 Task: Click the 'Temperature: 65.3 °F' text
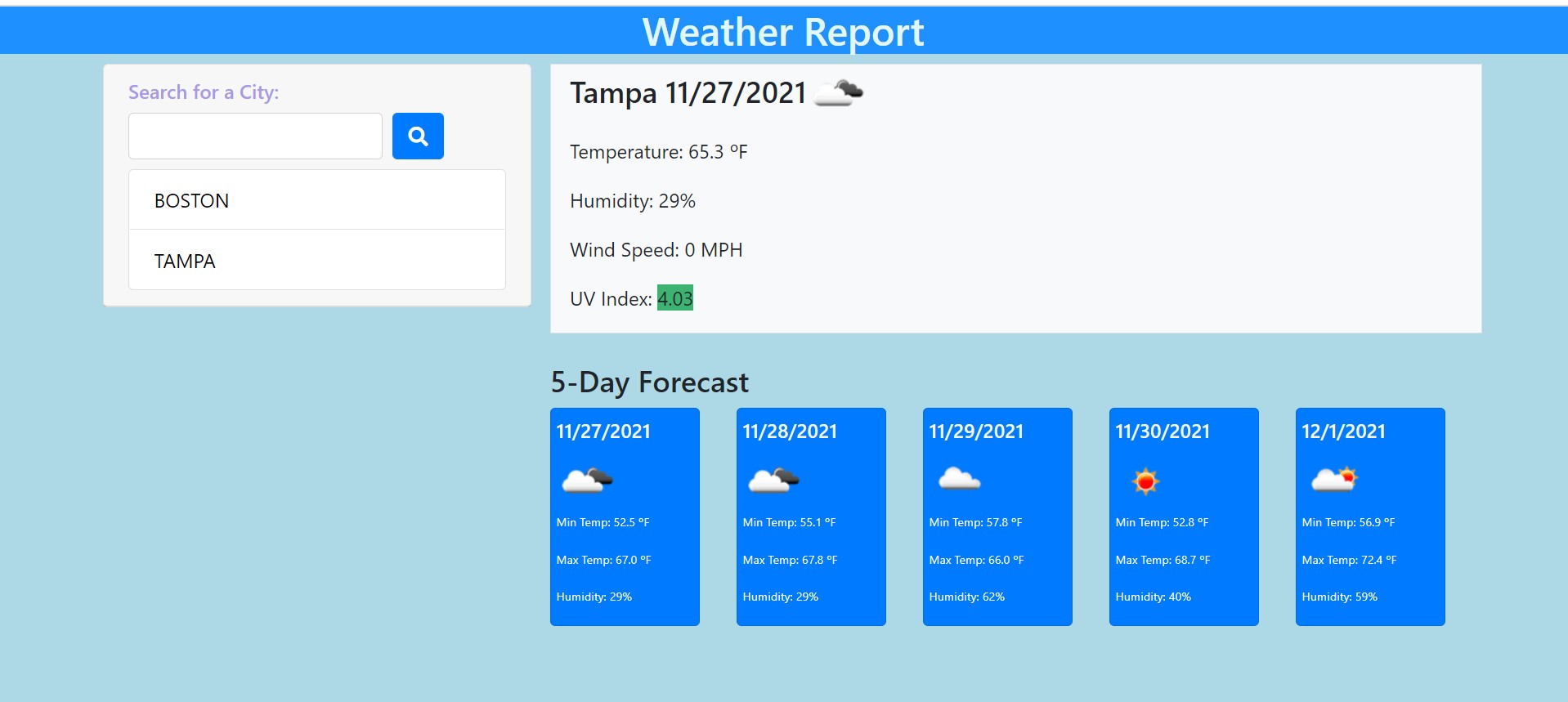tap(659, 152)
